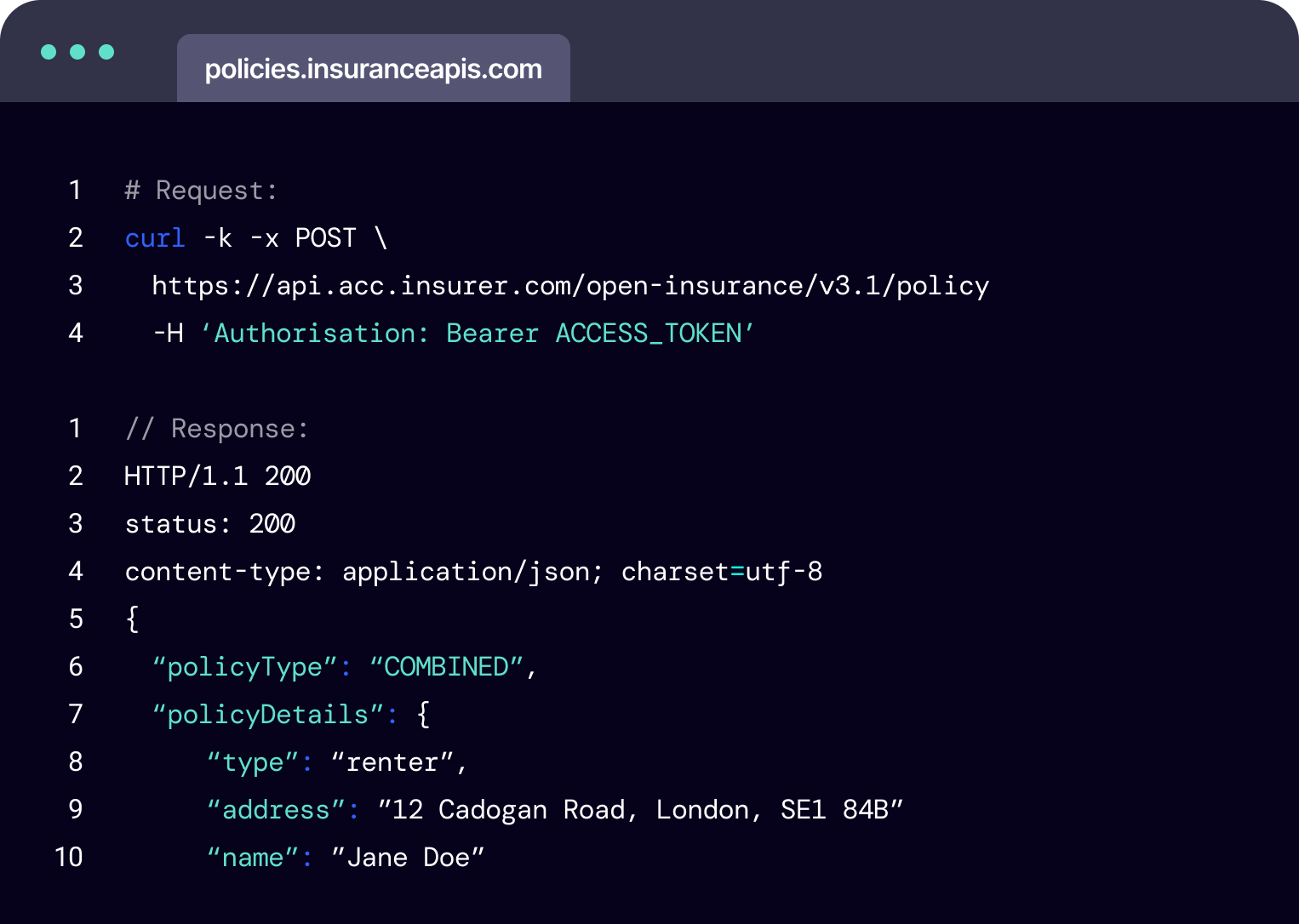Click the 'HTTP/1.1 200' line
1299x924 pixels.
[x=217, y=476]
